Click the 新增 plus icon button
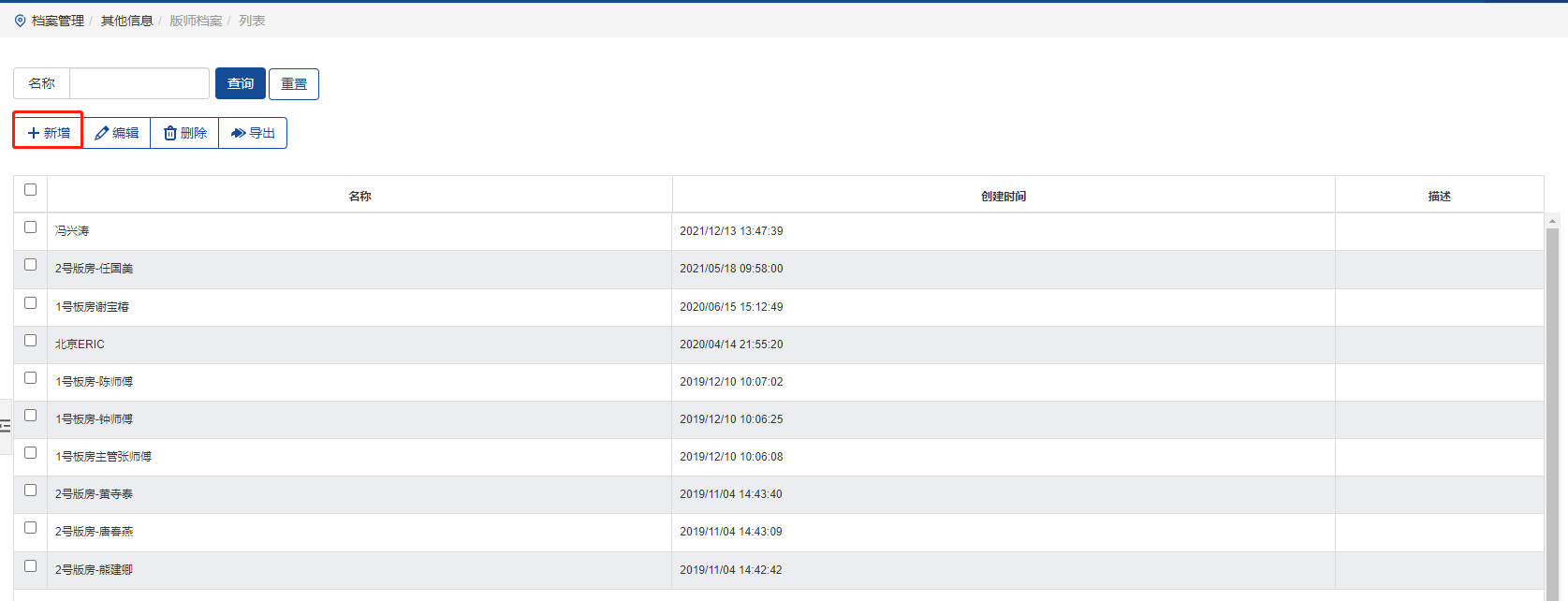This screenshot has height=601, width=1568. coord(48,133)
